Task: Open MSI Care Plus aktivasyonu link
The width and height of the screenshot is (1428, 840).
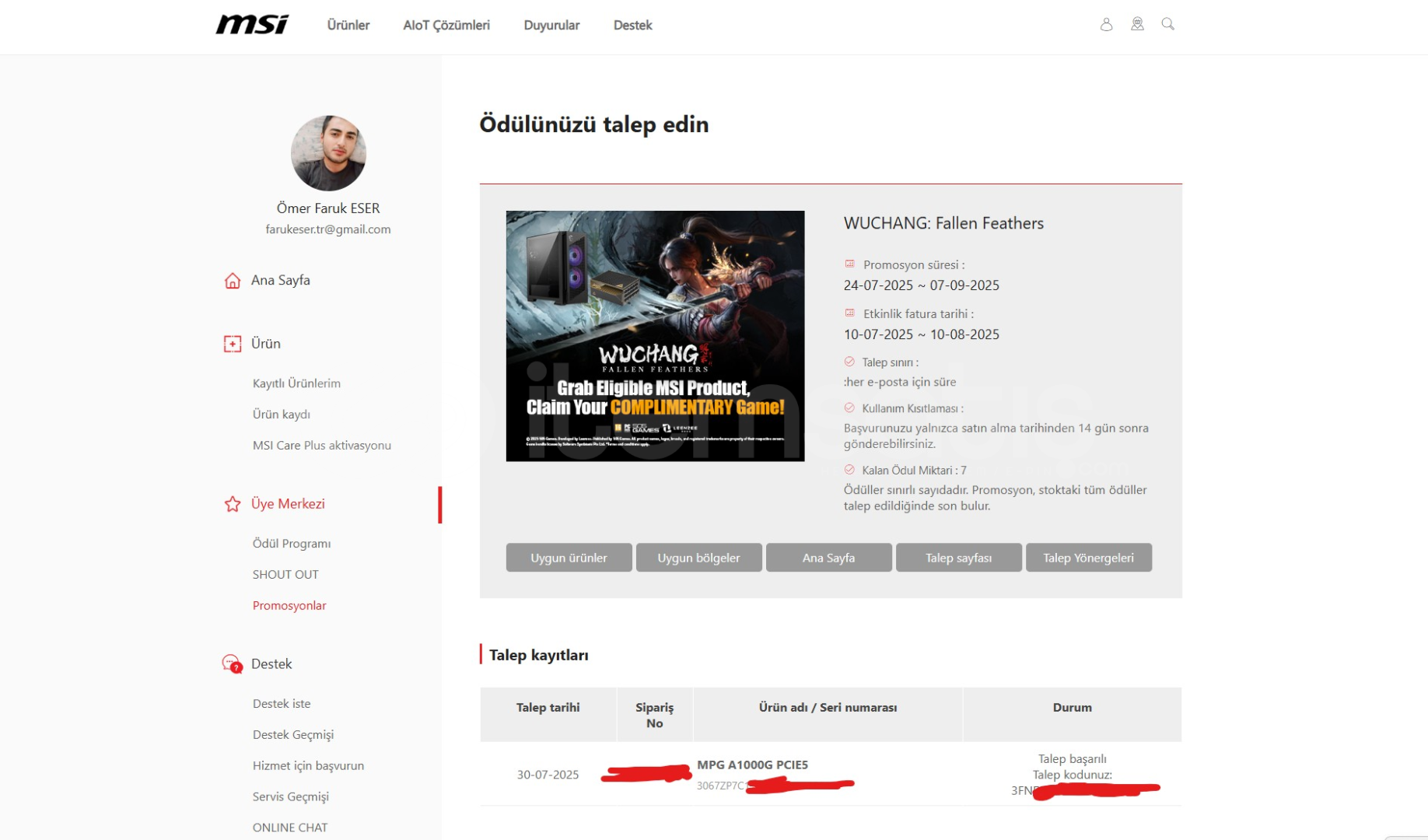Action: click(321, 446)
